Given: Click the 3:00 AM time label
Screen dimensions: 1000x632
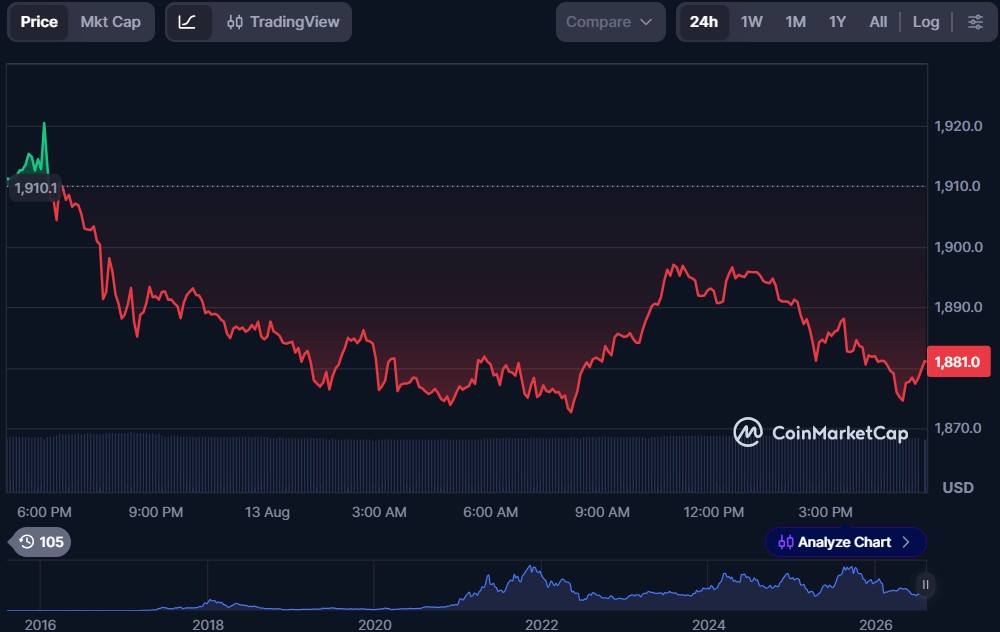Looking at the screenshot, I should click(x=379, y=512).
